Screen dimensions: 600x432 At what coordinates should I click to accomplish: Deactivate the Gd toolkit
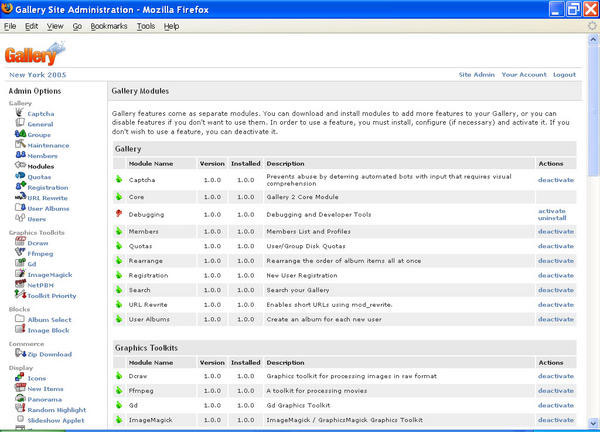coord(556,405)
